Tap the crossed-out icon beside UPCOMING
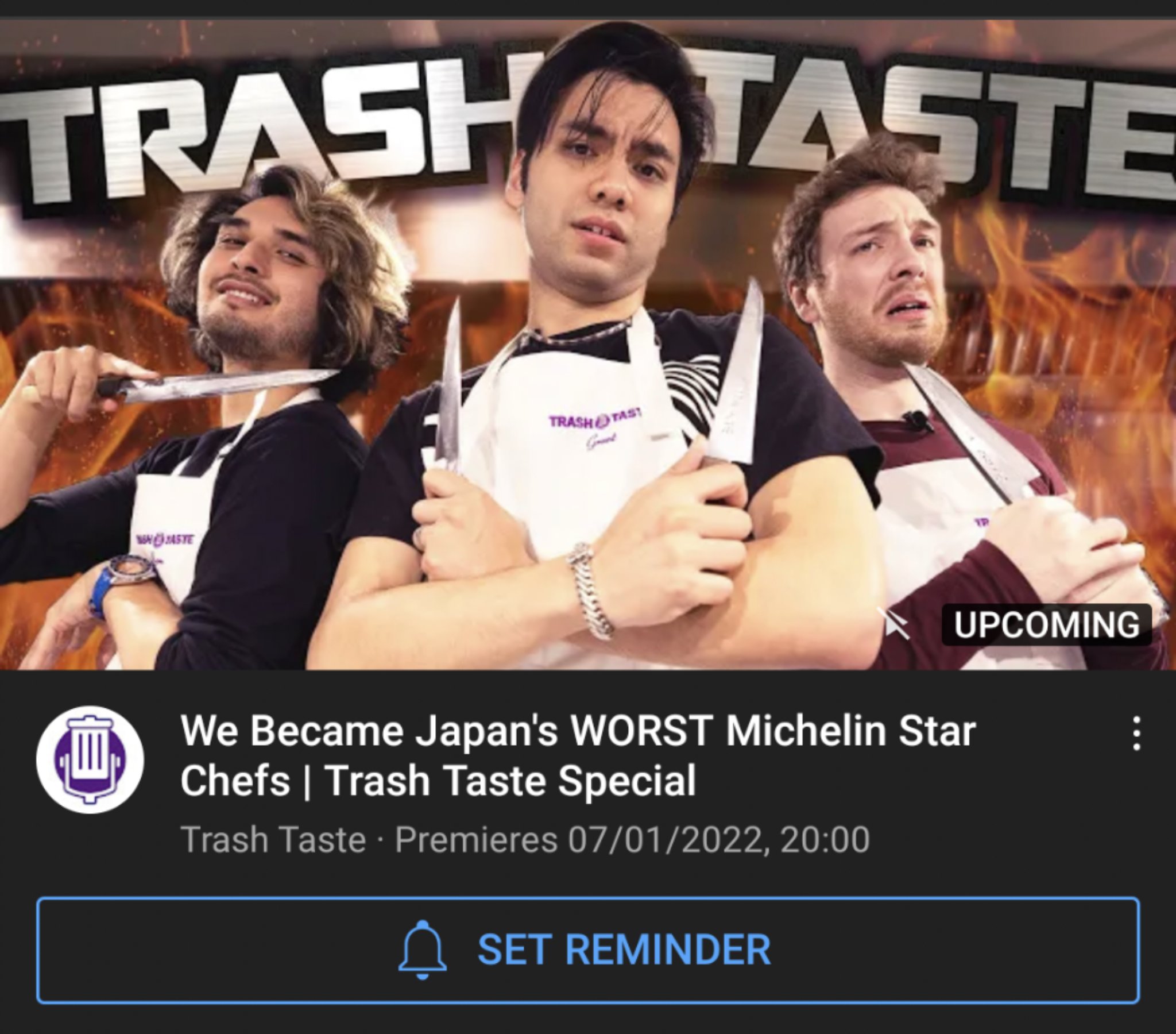 [893, 624]
